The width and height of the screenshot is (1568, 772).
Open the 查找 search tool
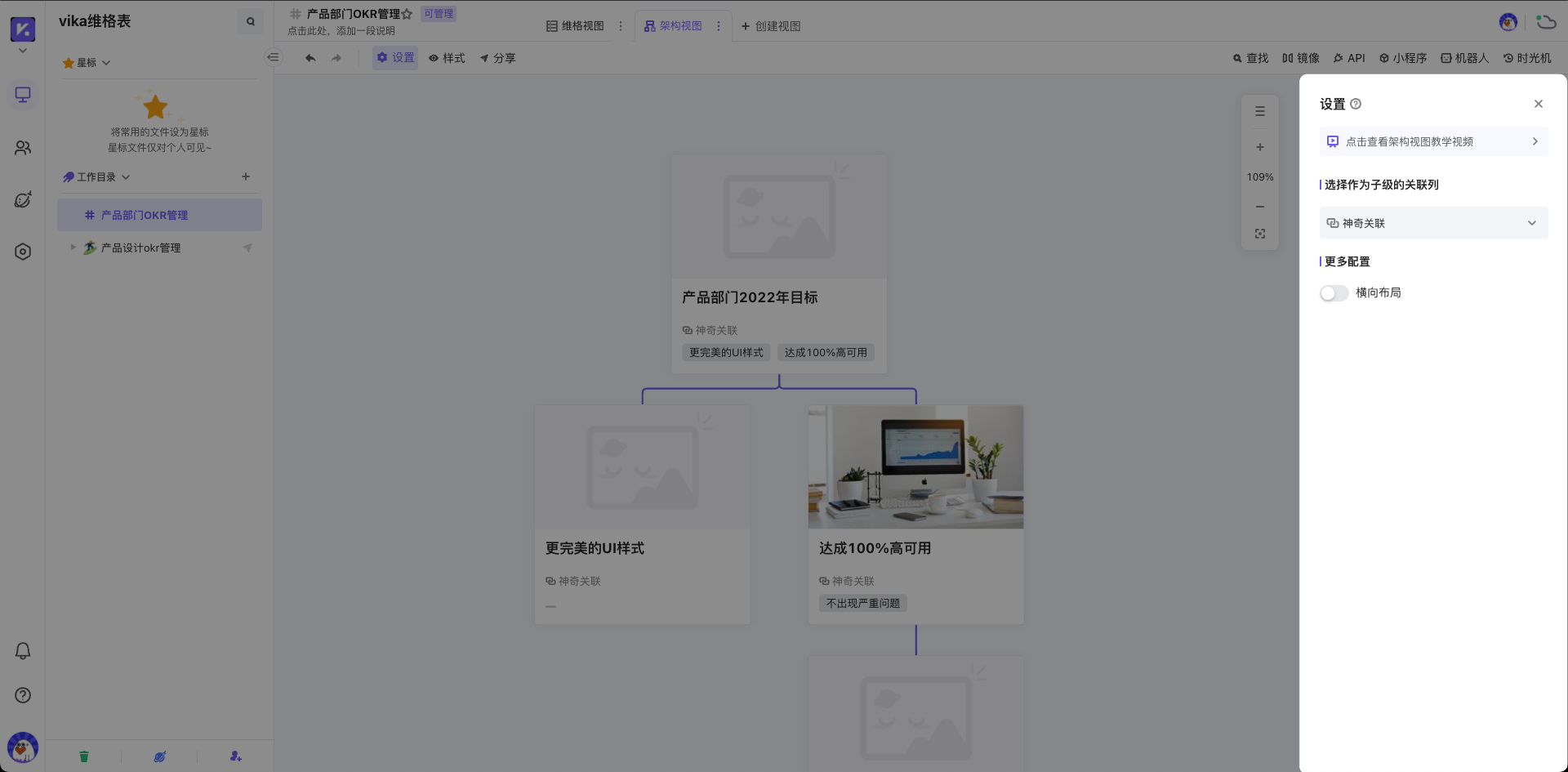(1250, 58)
